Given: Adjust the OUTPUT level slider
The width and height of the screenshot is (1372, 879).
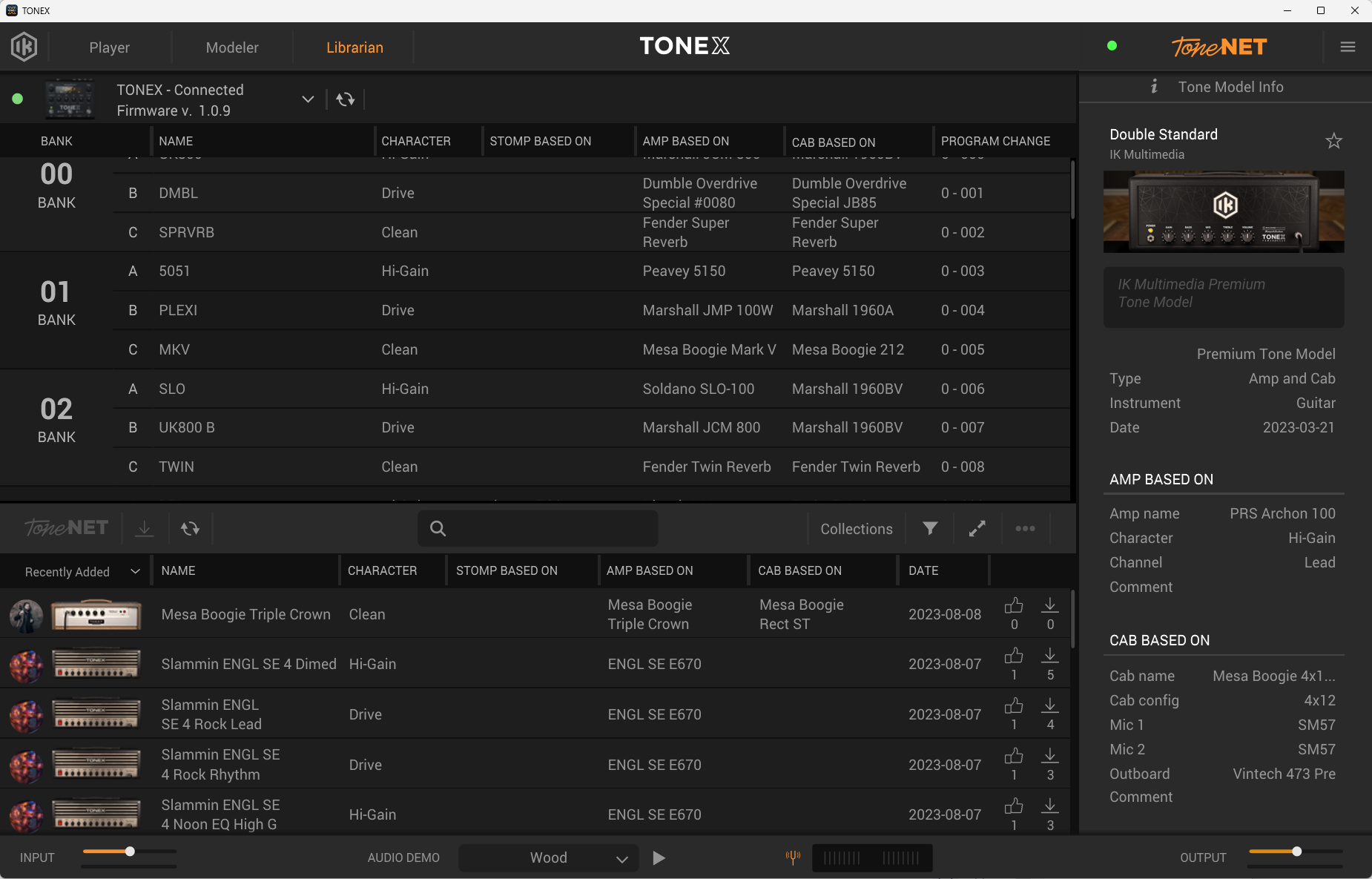Looking at the screenshot, I should click(1295, 852).
